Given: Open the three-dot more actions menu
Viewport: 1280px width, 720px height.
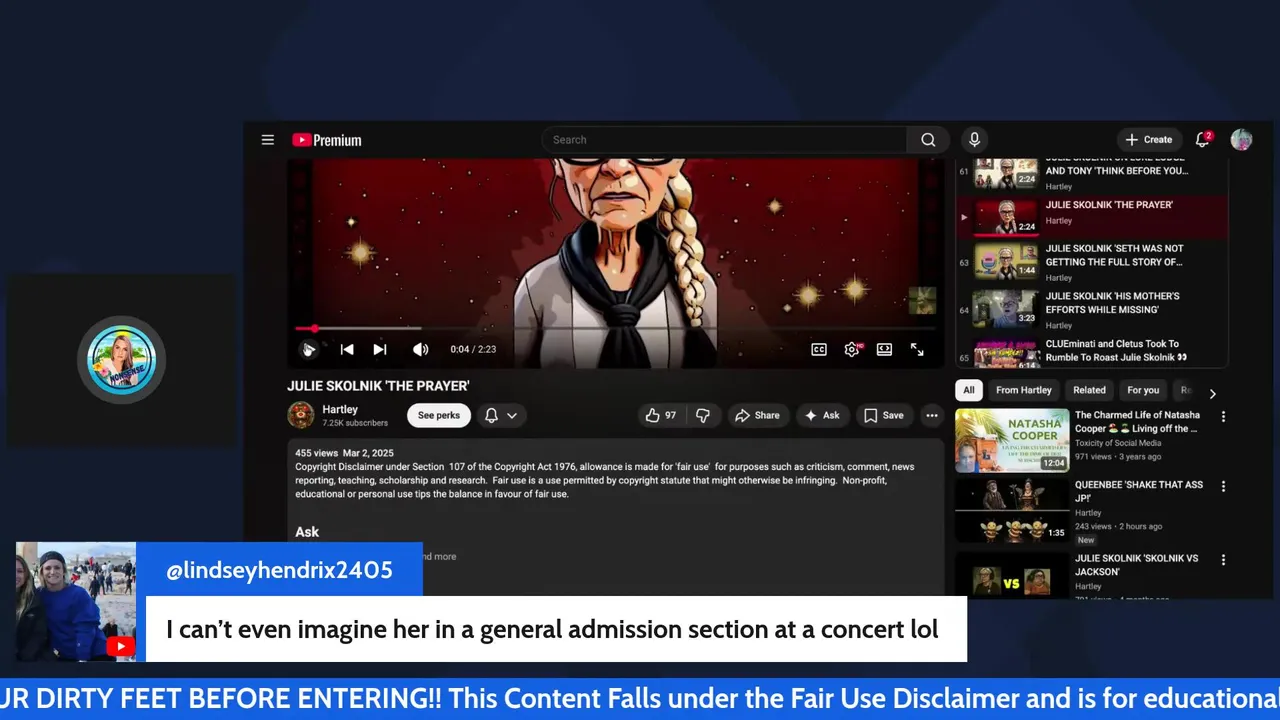Looking at the screenshot, I should [932, 415].
